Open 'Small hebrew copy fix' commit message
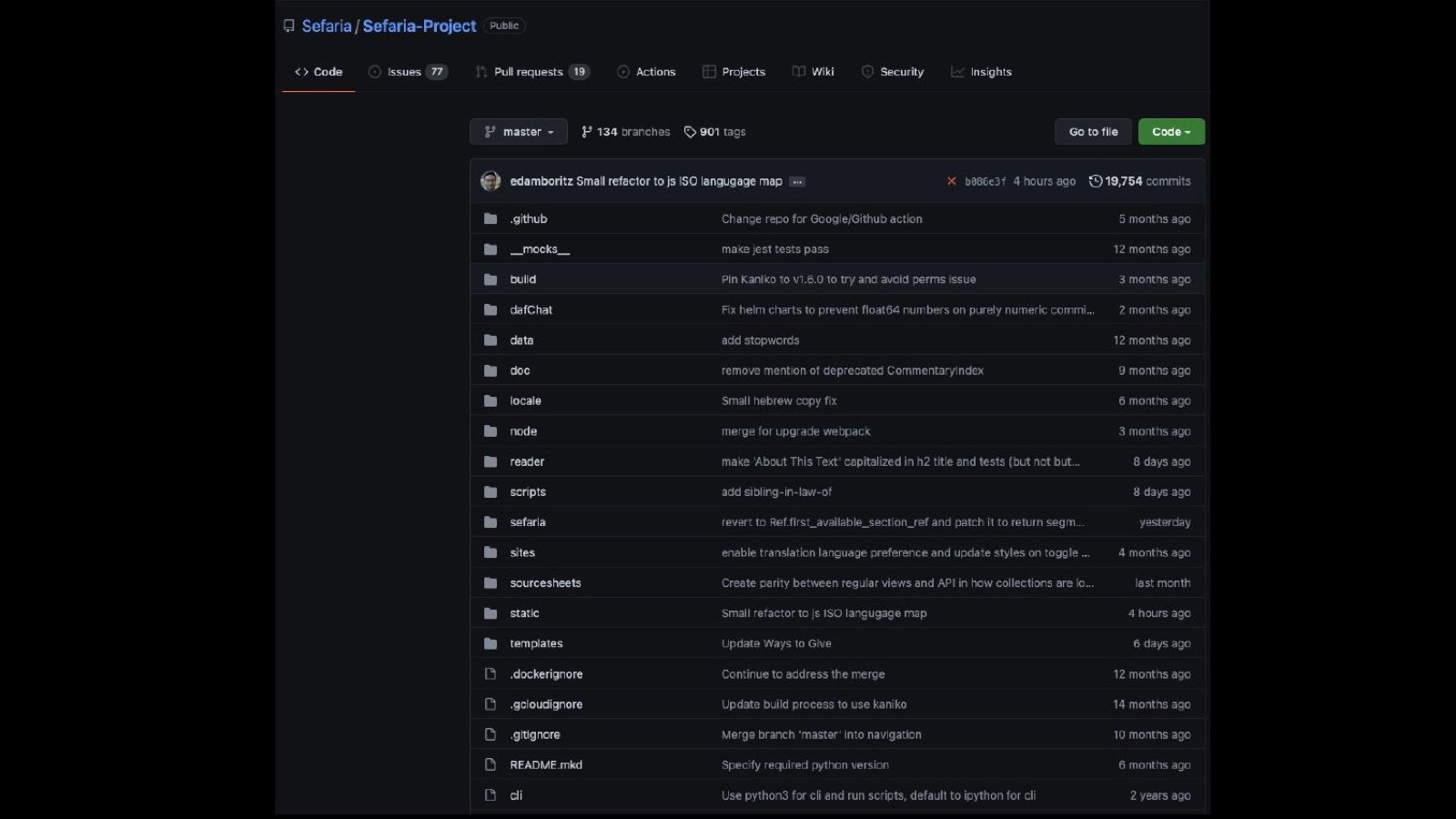Viewport: 1456px width, 819px height. click(x=779, y=400)
